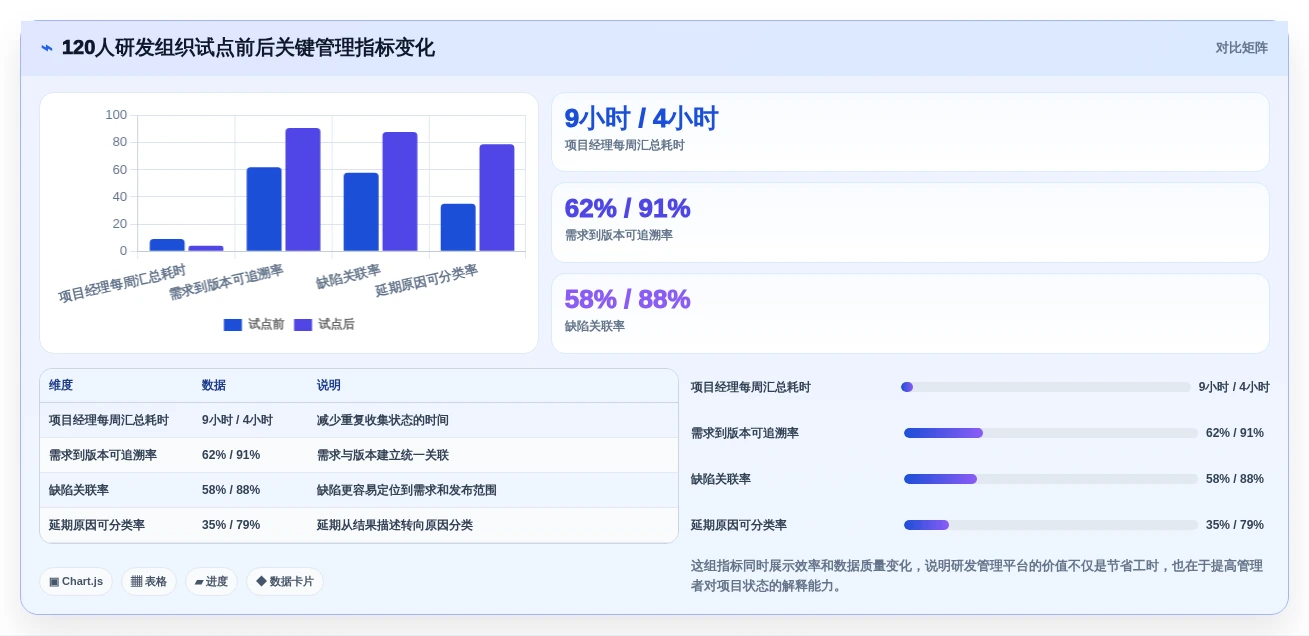The height and width of the screenshot is (636, 1309).
Task: Click the 试点前 bar for 延期原因可分类率
Action: pos(458,227)
